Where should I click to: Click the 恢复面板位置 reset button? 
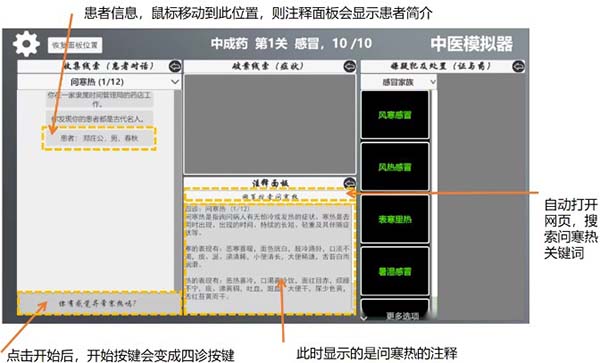pyautogui.click(x=75, y=45)
